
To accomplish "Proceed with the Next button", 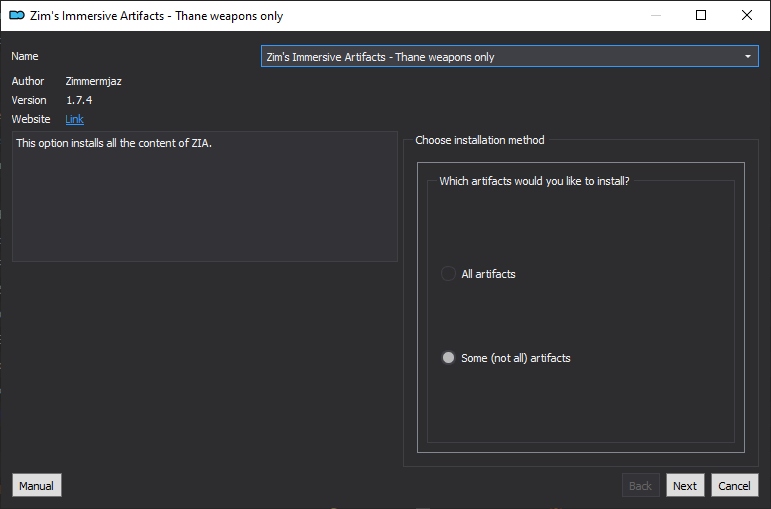I will [685, 485].
